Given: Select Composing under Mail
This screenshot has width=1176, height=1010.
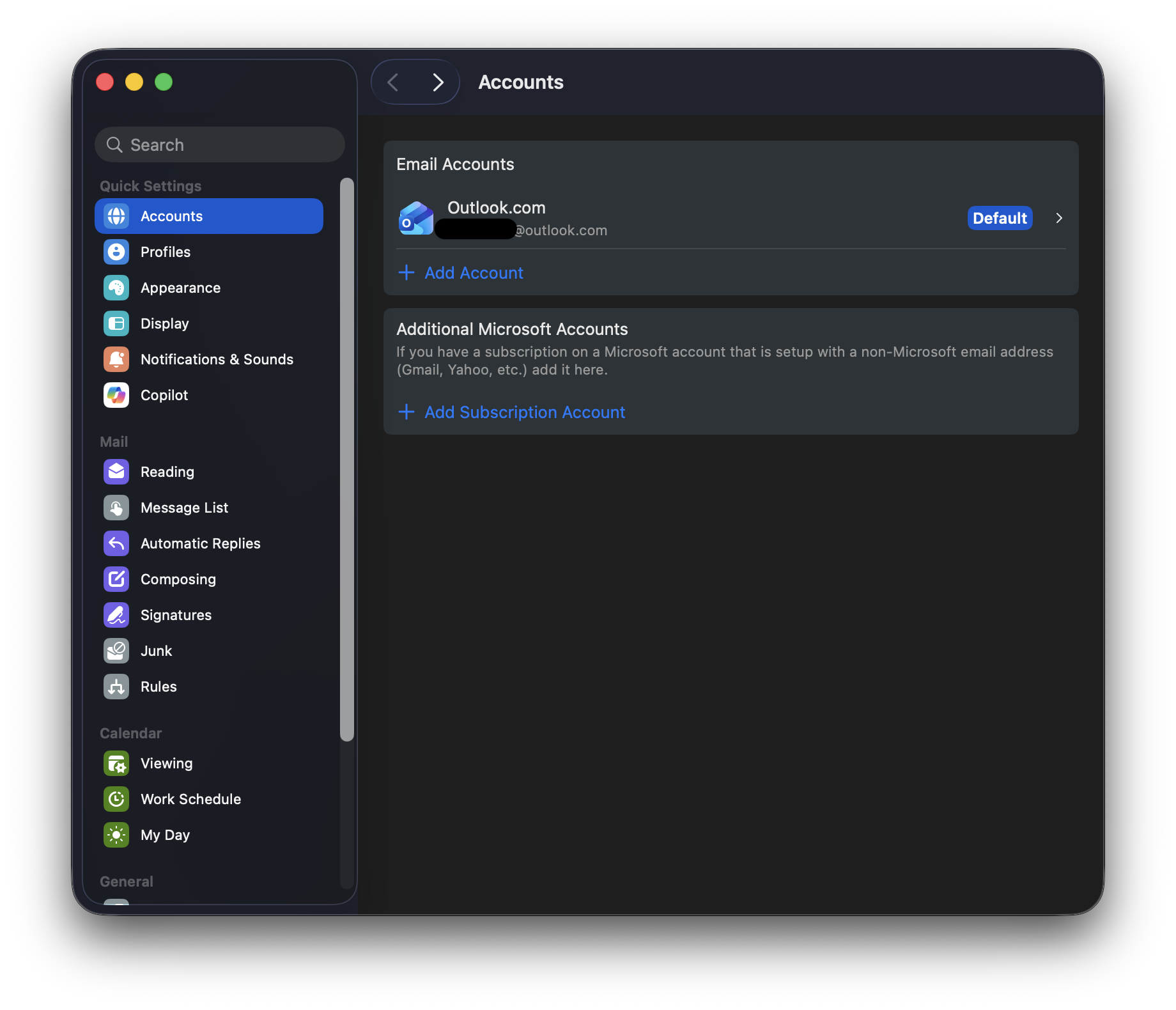Looking at the screenshot, I should (209, 579).
